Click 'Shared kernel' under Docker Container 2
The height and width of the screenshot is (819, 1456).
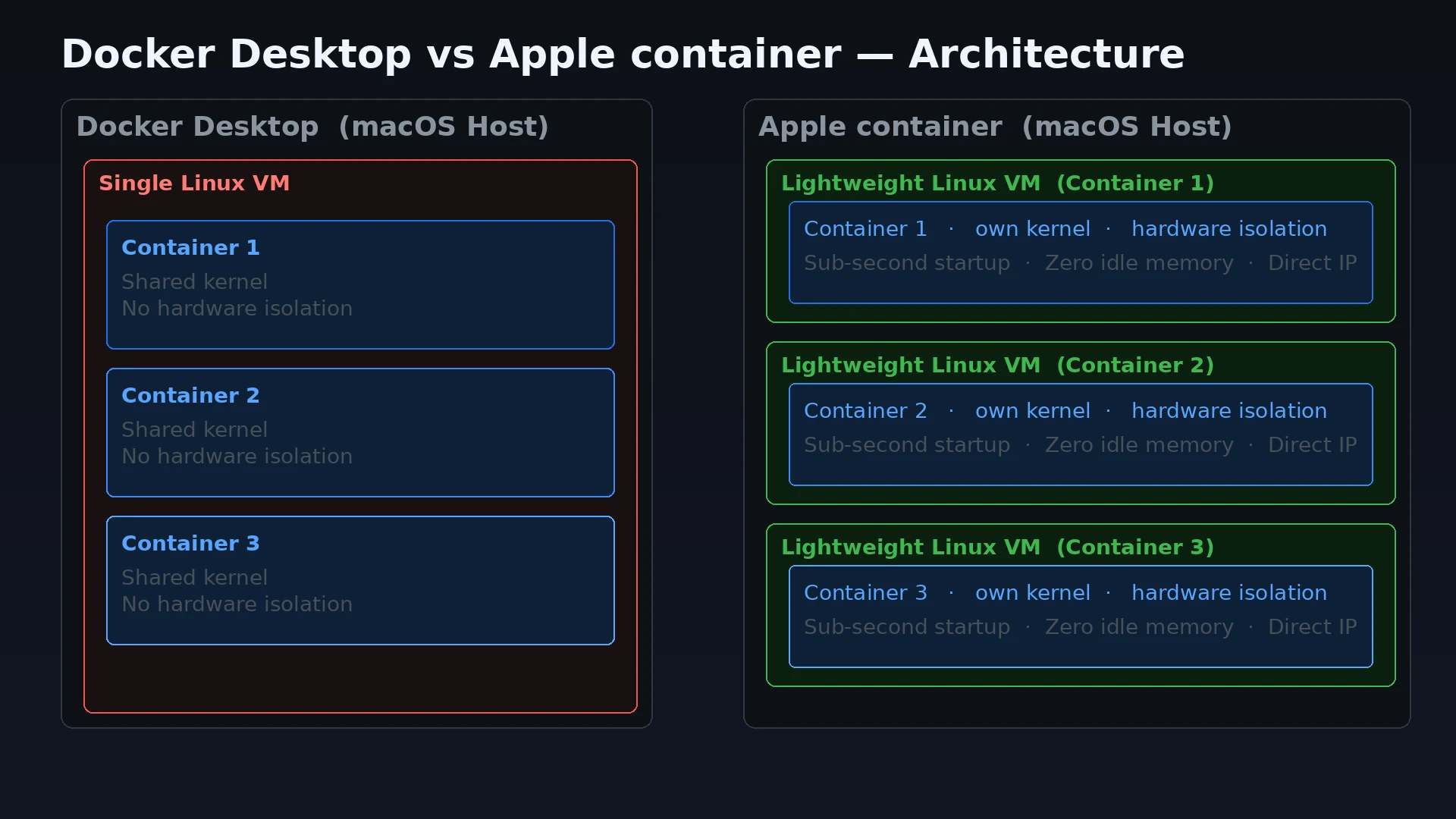point(194,430)
